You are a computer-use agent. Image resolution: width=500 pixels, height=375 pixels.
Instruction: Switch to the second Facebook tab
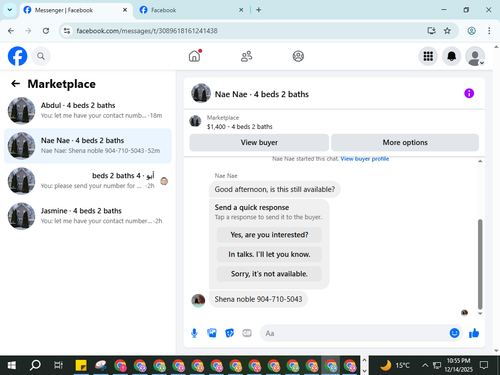[x=191, y=10]
